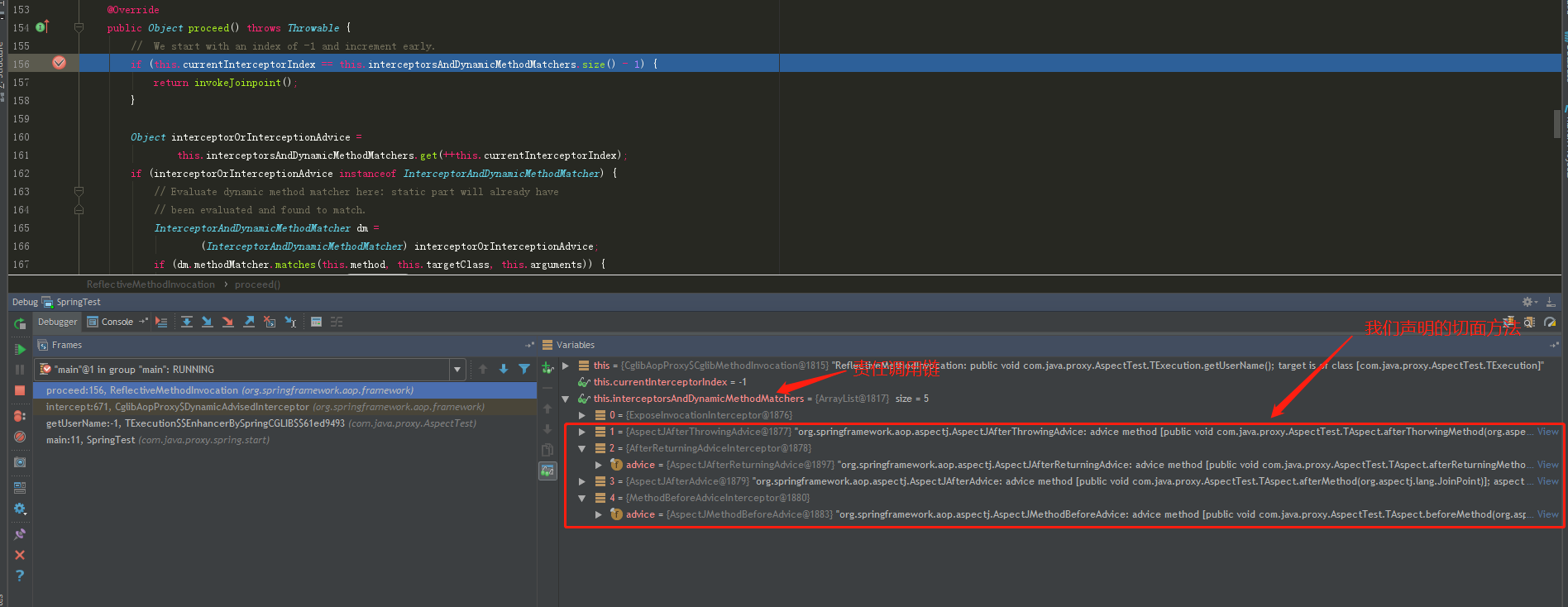This screenshot has height=607, width=1568.
Task: Expand element 1 AspectJAfterThrowingAdvice
Action: [582, 432]
